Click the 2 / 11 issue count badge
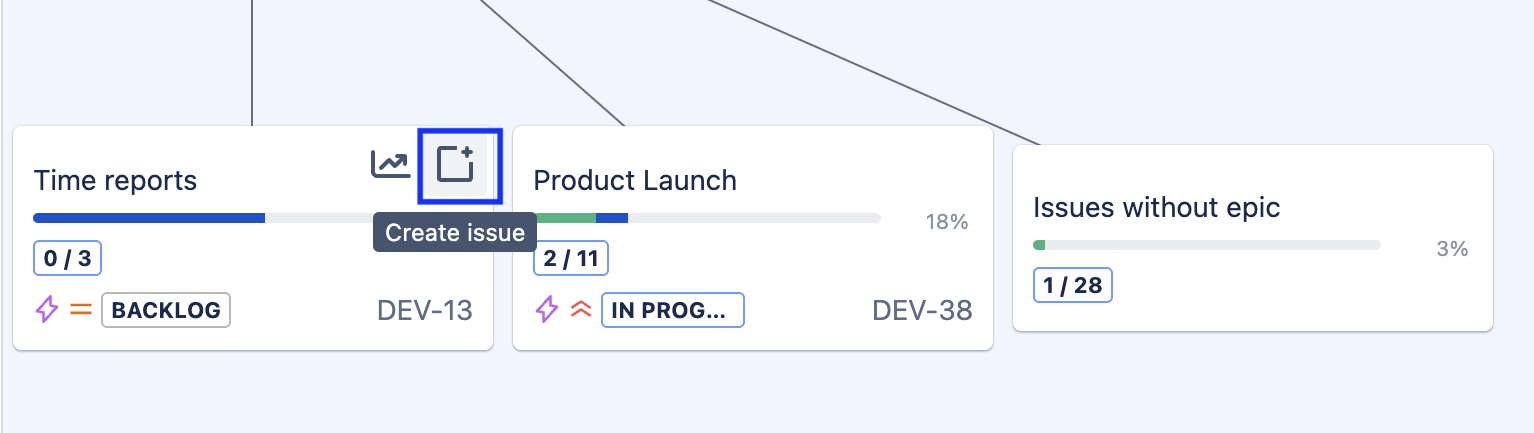The image size is (1534, 433). 571,259
